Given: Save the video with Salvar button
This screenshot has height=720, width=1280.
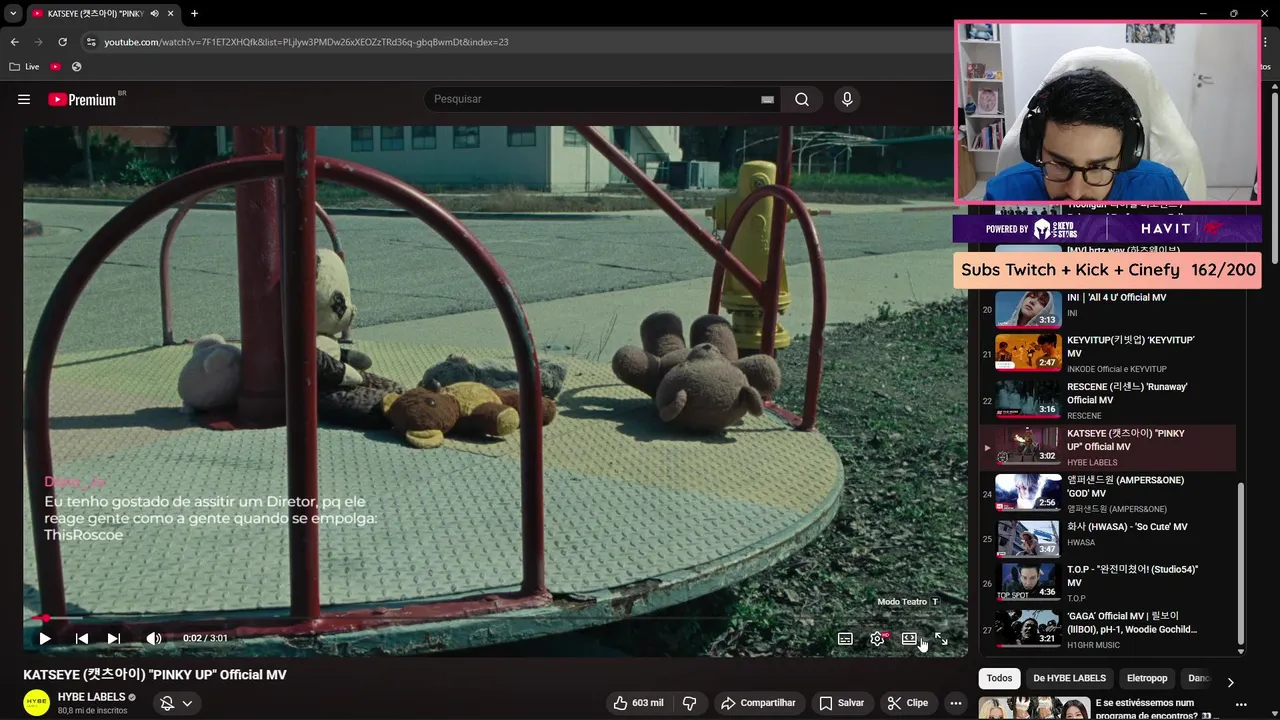Looking at the screenshot, I should pyautogui.click(x=841, y=703).
